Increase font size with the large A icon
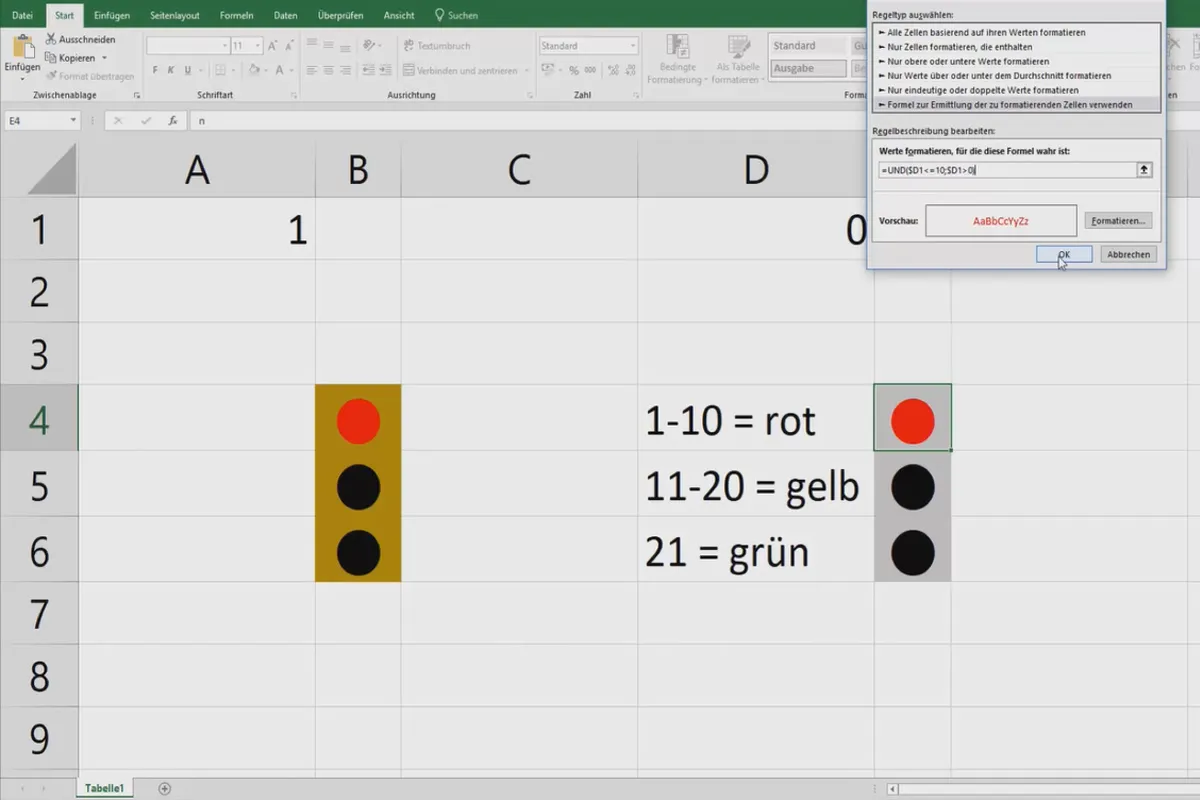This screenshot has width=1200, height=800. (x=274, y=46)
